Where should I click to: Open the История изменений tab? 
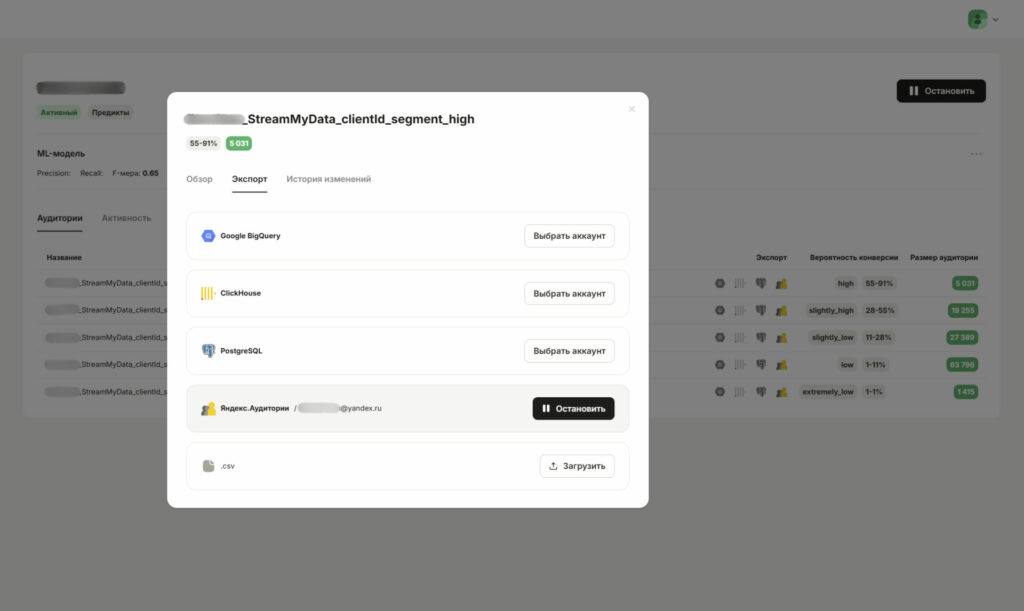click(x=328, y=179)
